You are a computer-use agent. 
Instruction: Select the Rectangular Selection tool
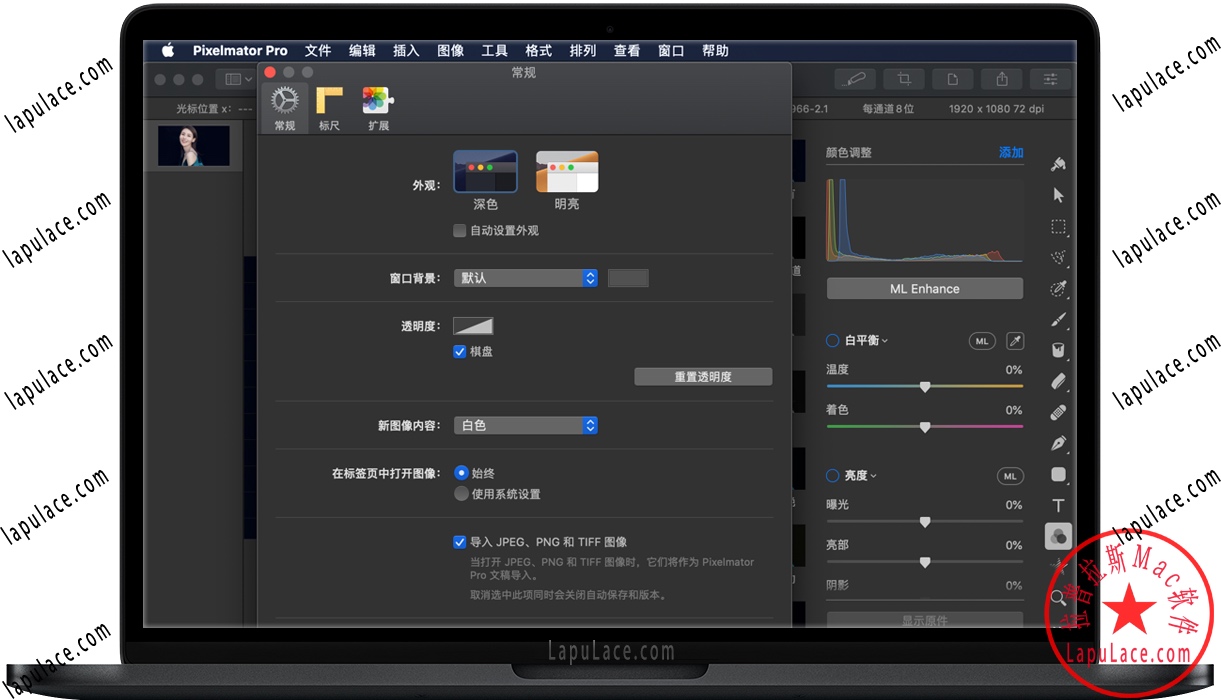click(x=1058, y=226)
